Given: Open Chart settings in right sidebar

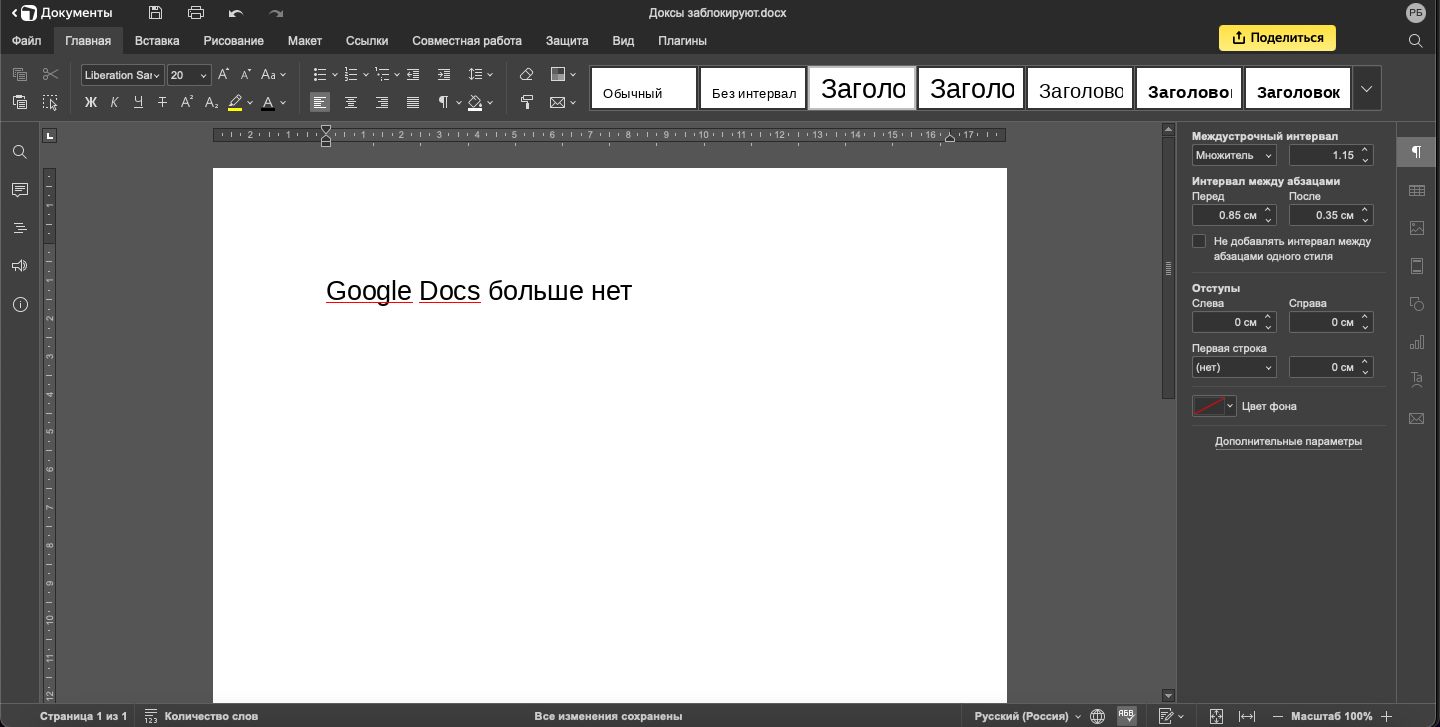Looking at the screenshot, I should click(x=1416, y=342).
